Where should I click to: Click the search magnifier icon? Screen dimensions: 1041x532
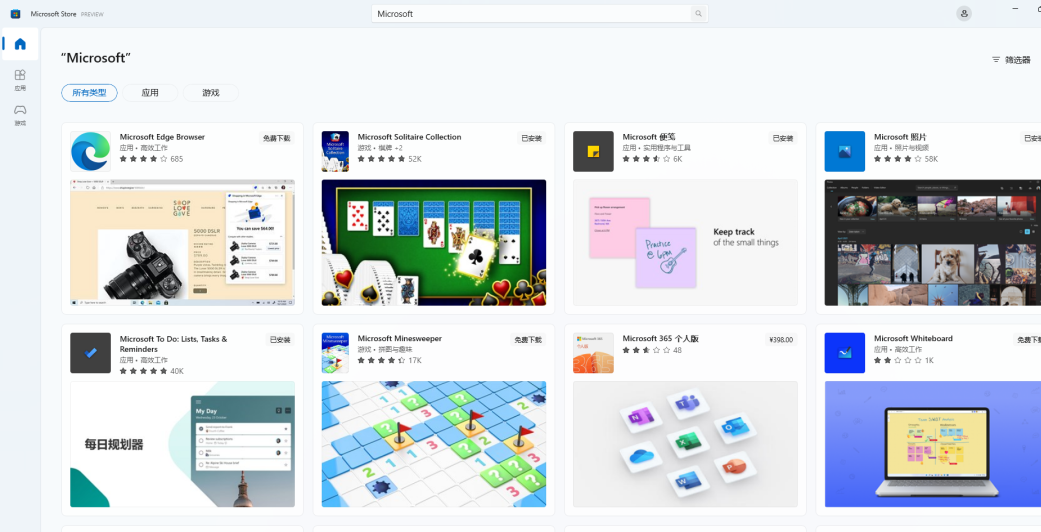(x=698, y=13)
